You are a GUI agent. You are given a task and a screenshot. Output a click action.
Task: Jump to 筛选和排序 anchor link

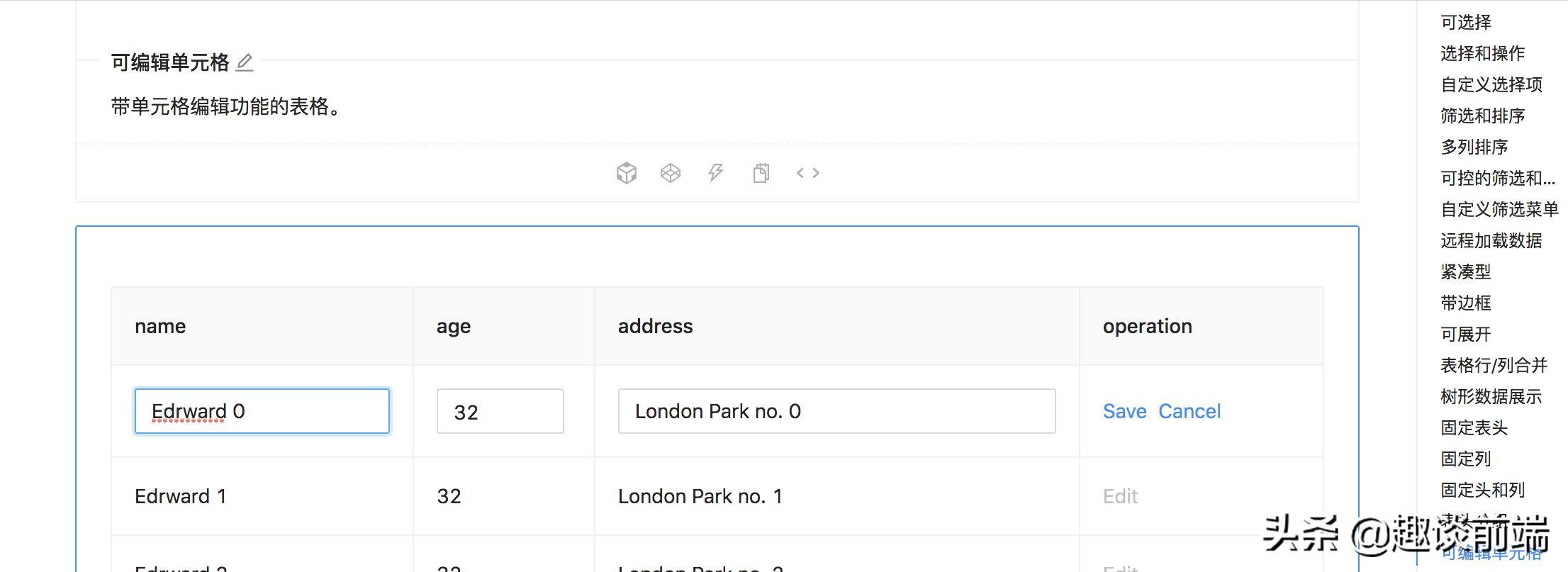(1482, 116)
